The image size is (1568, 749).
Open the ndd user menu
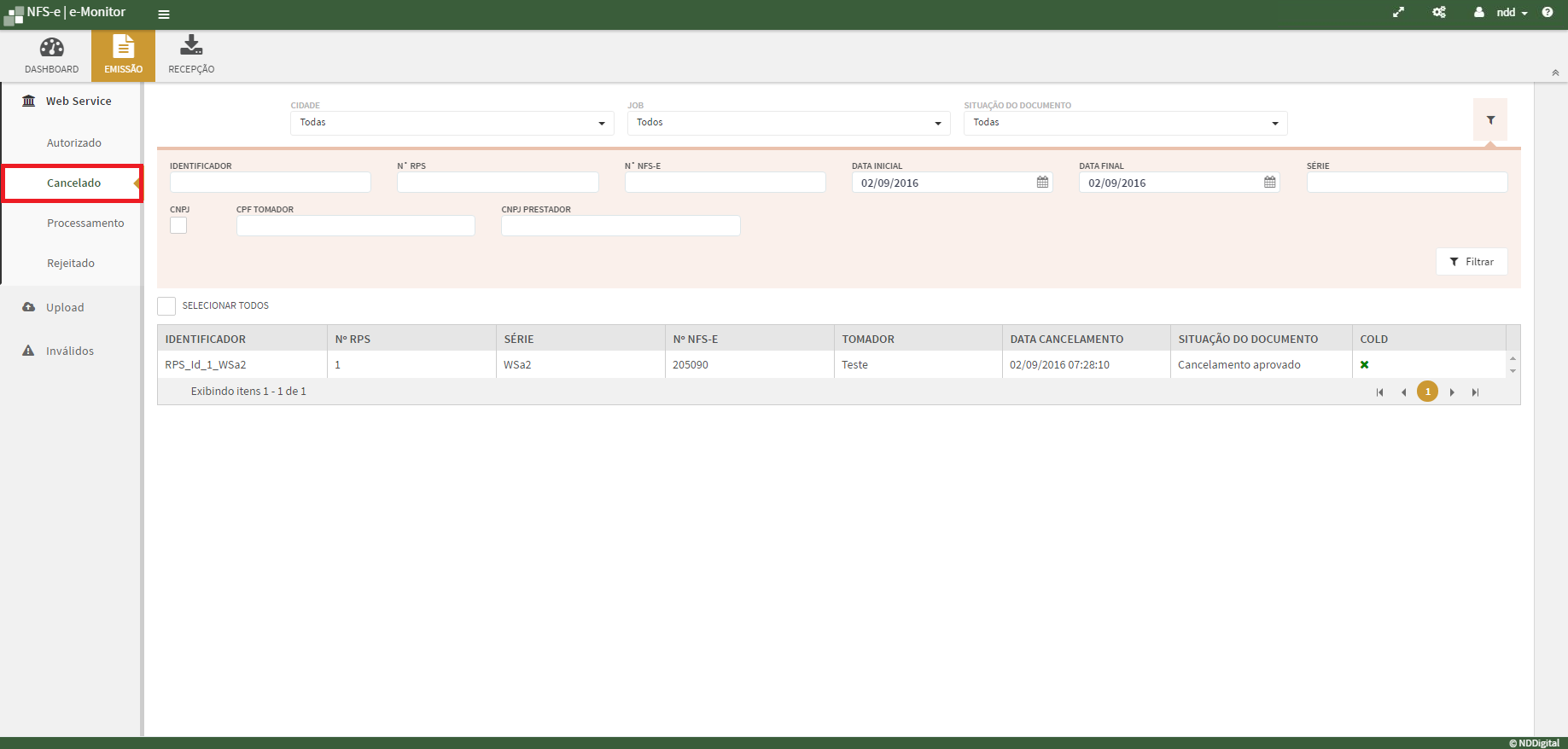pos(1511,12)
